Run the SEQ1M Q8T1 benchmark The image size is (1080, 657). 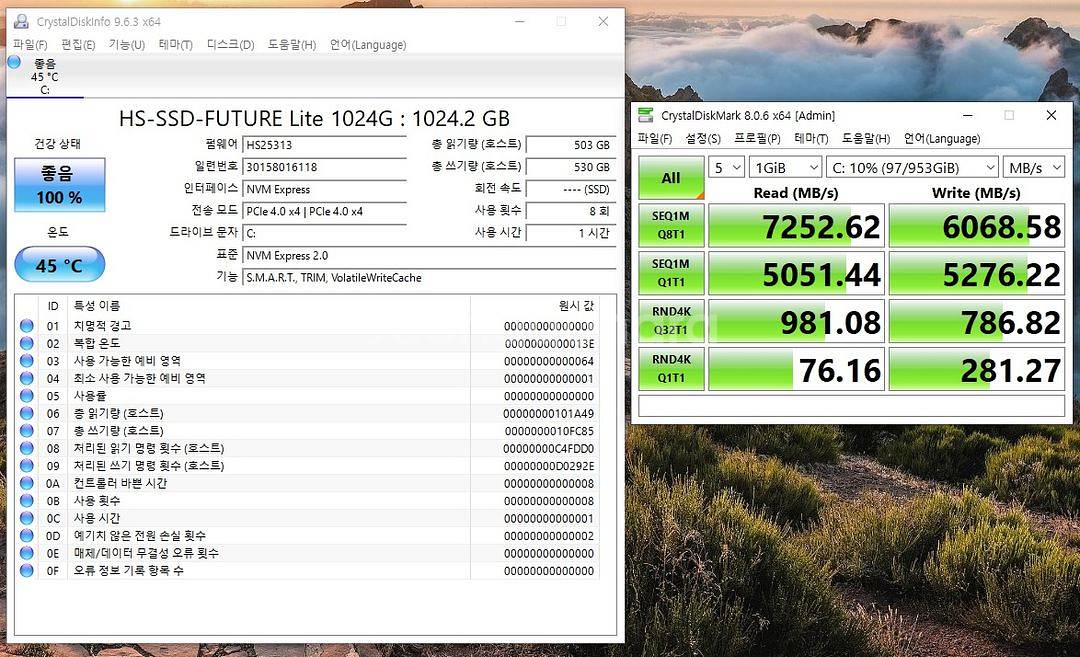tap(671, 225)
